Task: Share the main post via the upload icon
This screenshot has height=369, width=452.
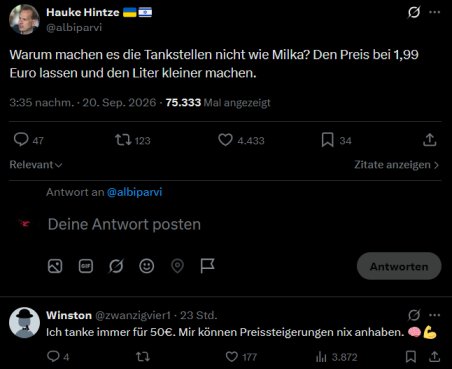Action: (x=430, y=140)
